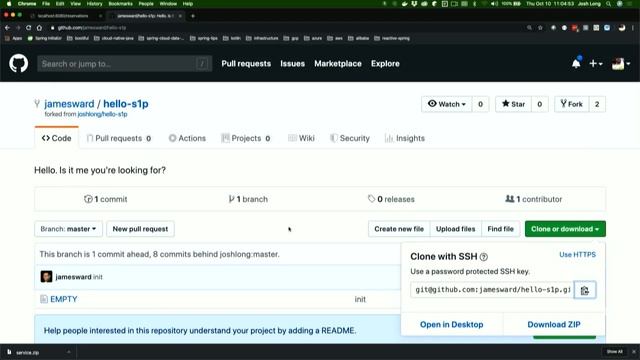Open the Apps bookmarks shortcut
Image resolution: width=640 pixels, height=360 pixels.
coord(13,38)
